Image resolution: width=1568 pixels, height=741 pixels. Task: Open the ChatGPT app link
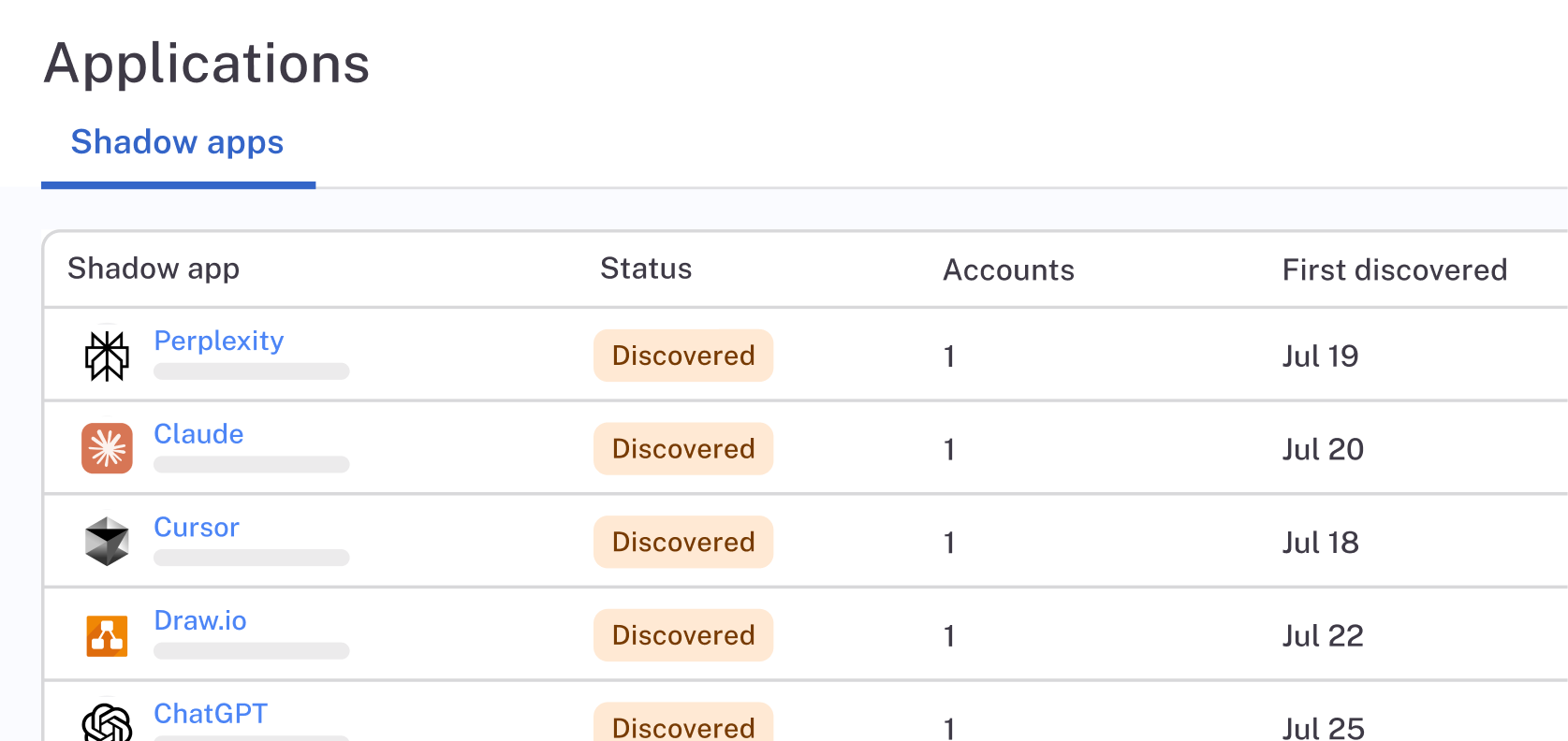click(211, 714)
